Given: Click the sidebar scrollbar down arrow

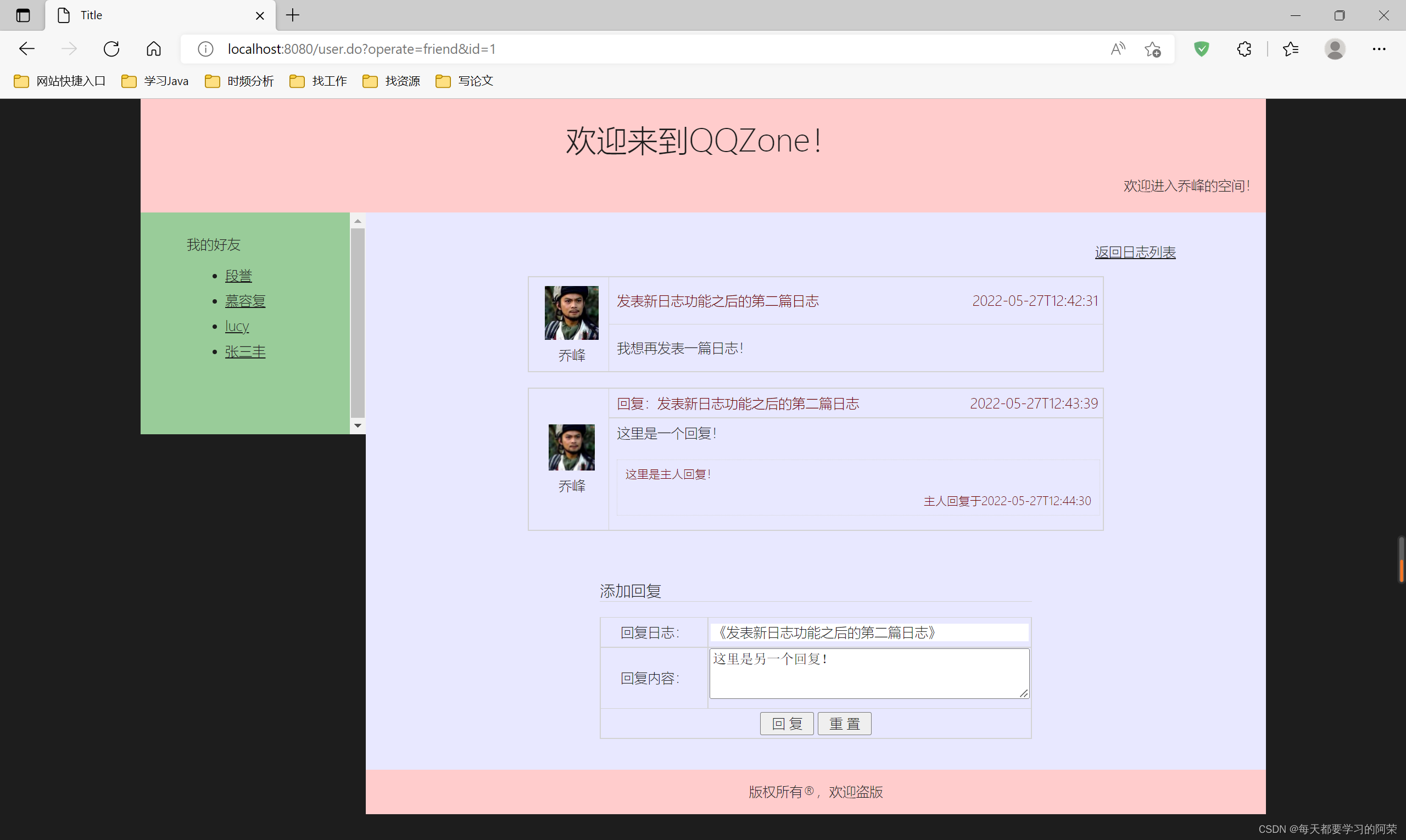Looking at the screenshot, I should click(358, 425).
